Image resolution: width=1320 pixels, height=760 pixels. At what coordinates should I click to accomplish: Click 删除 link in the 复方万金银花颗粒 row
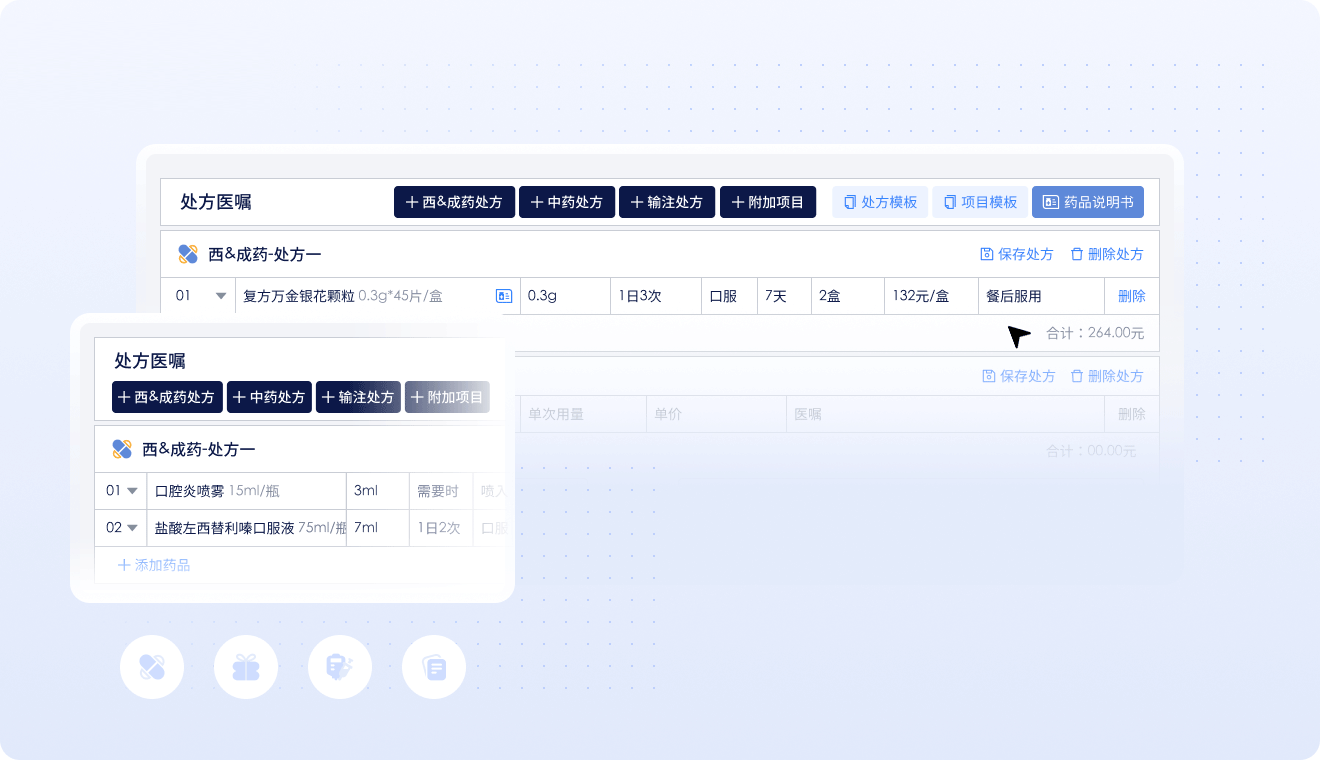(x=1131, y=296)
